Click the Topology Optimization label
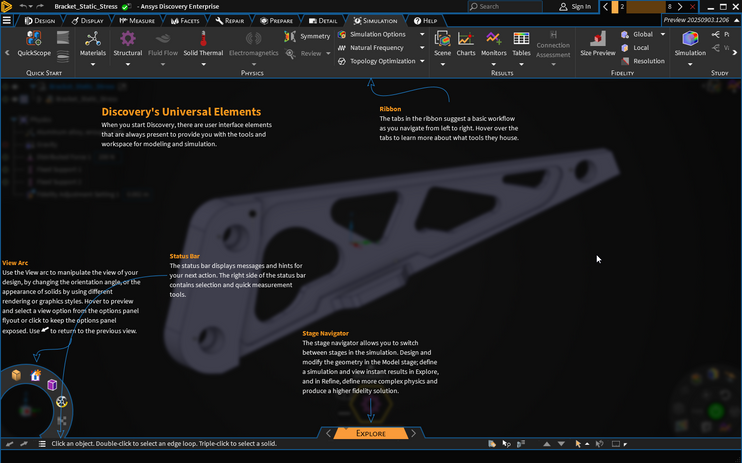This screenshot has height=463, width=742. [x=382, y=61]
